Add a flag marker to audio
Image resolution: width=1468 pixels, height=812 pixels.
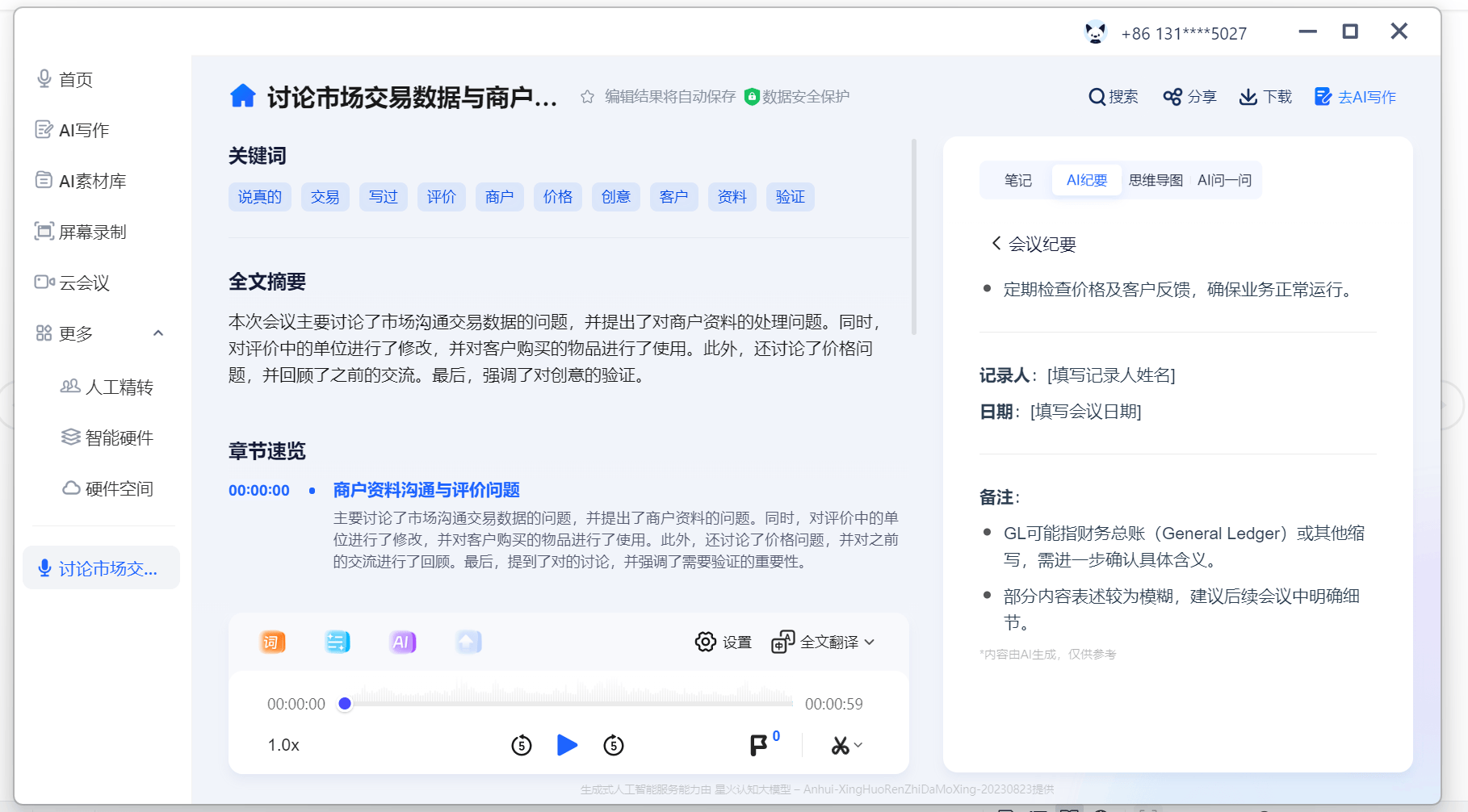pyautogui.click(x=759, y=745)
